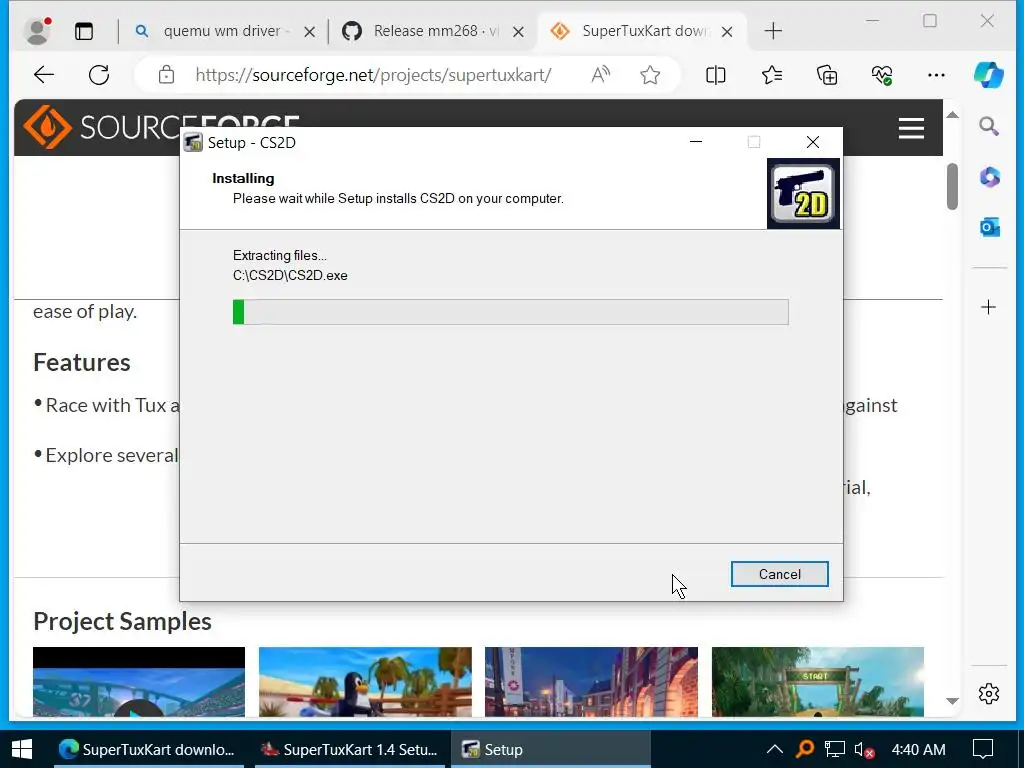Activate the Read Aloud icon
Screen dimensions: 1024x768
point(600,74)
